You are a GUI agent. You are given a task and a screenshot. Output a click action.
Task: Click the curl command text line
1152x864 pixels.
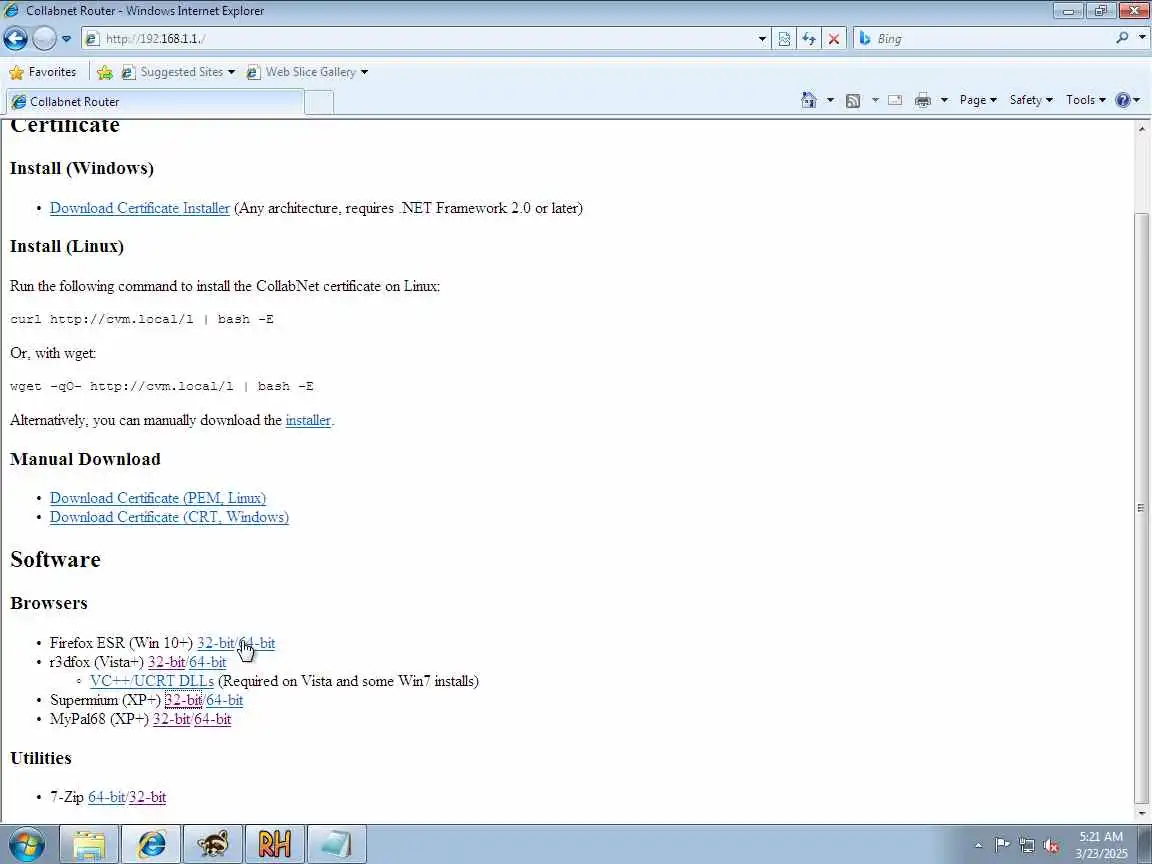coord(142,319)
